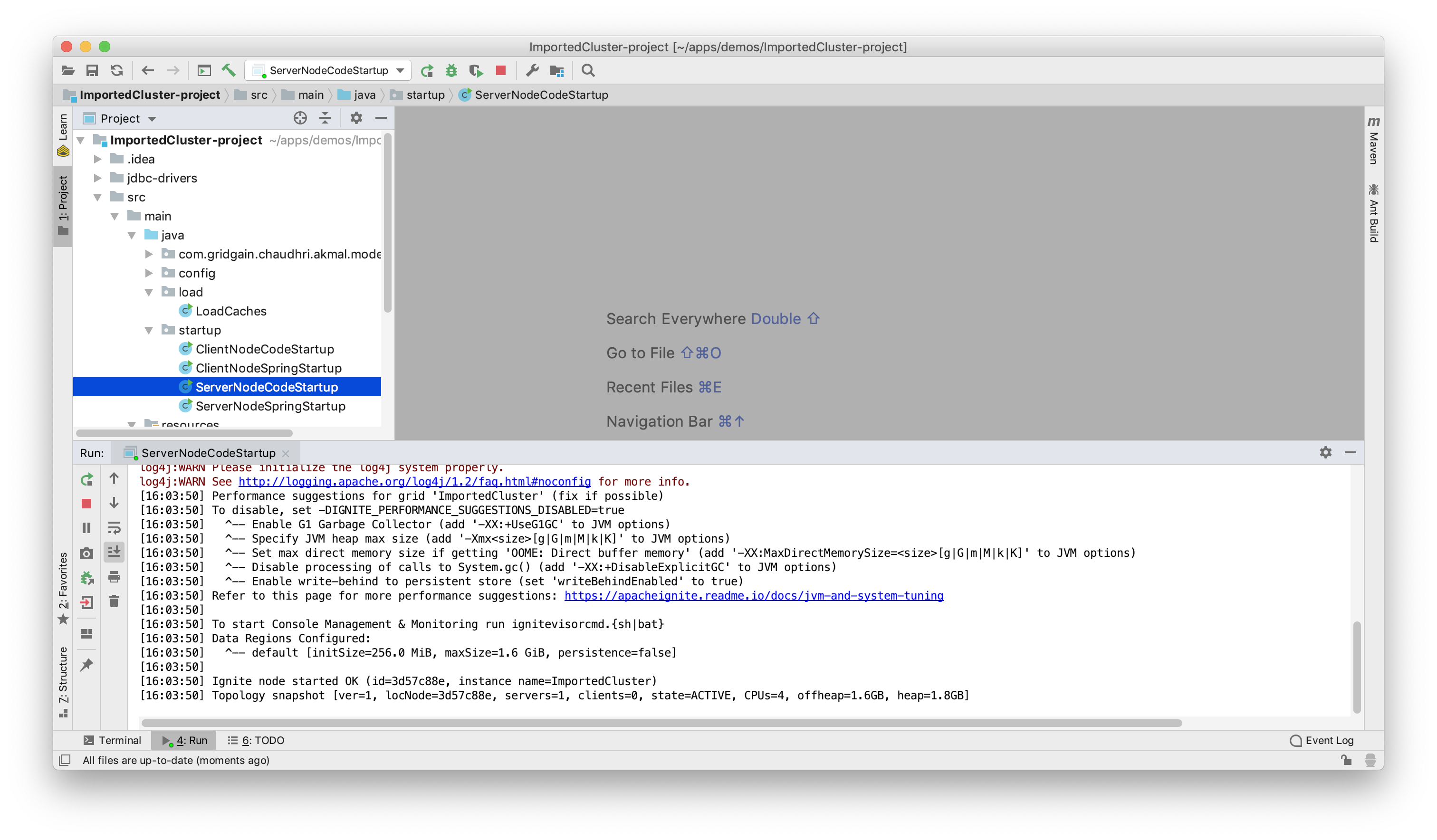Open the 6: TODO tab
This screenshot has height=840, width=1437.
pos(256,740)
